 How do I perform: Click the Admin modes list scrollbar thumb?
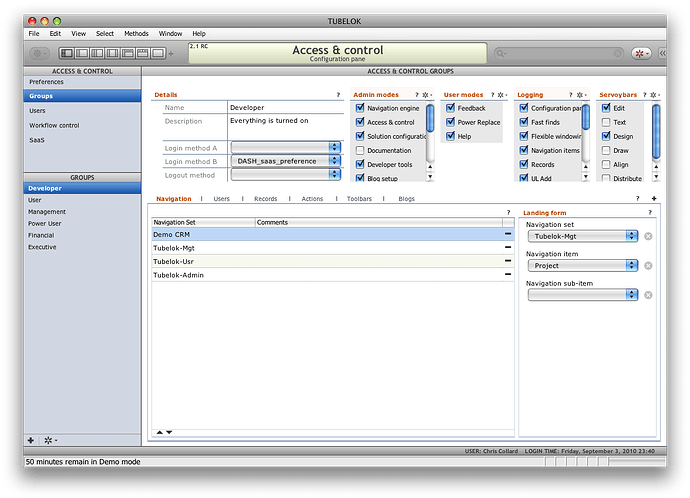click(430, 117)
